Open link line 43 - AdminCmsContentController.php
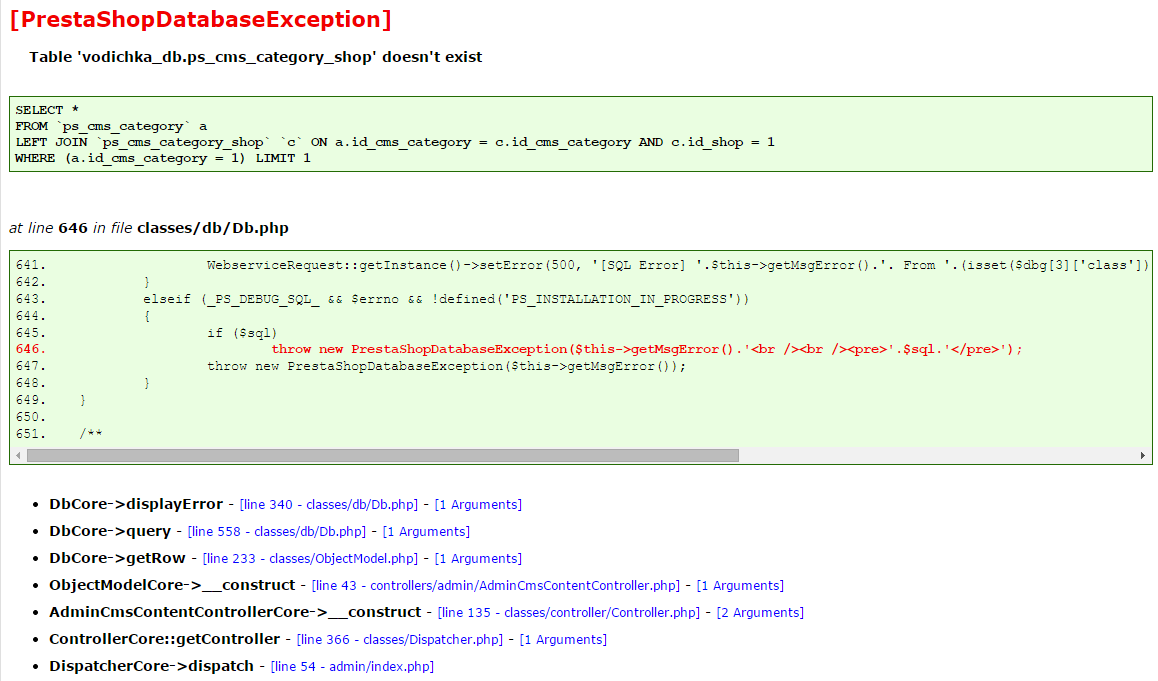1158x681 pixels. 496,586
